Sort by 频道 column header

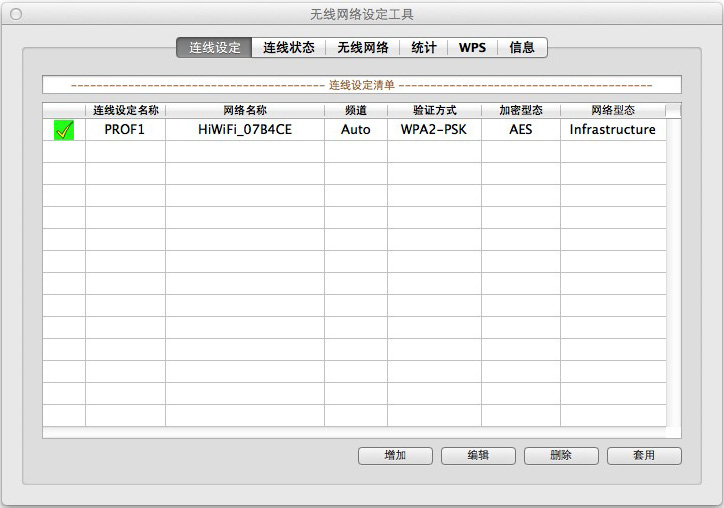(356, 110)
